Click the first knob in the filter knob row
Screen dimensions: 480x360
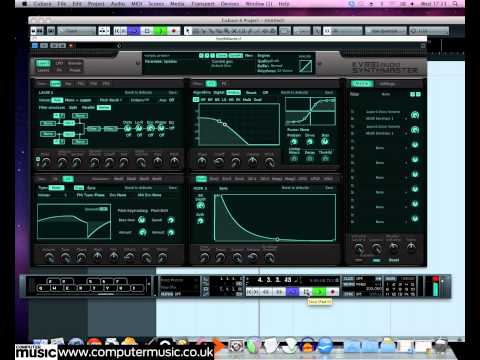(202, 162)
